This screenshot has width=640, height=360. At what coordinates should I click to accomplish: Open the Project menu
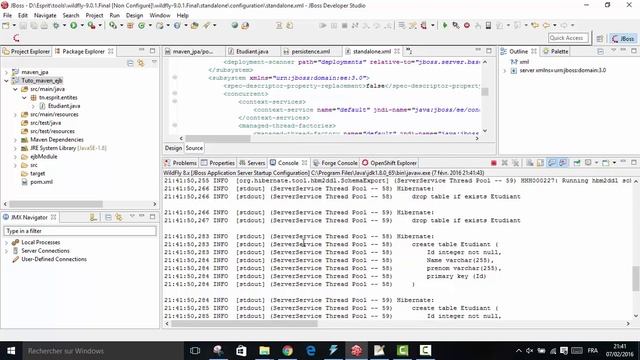tap(94, 15)
